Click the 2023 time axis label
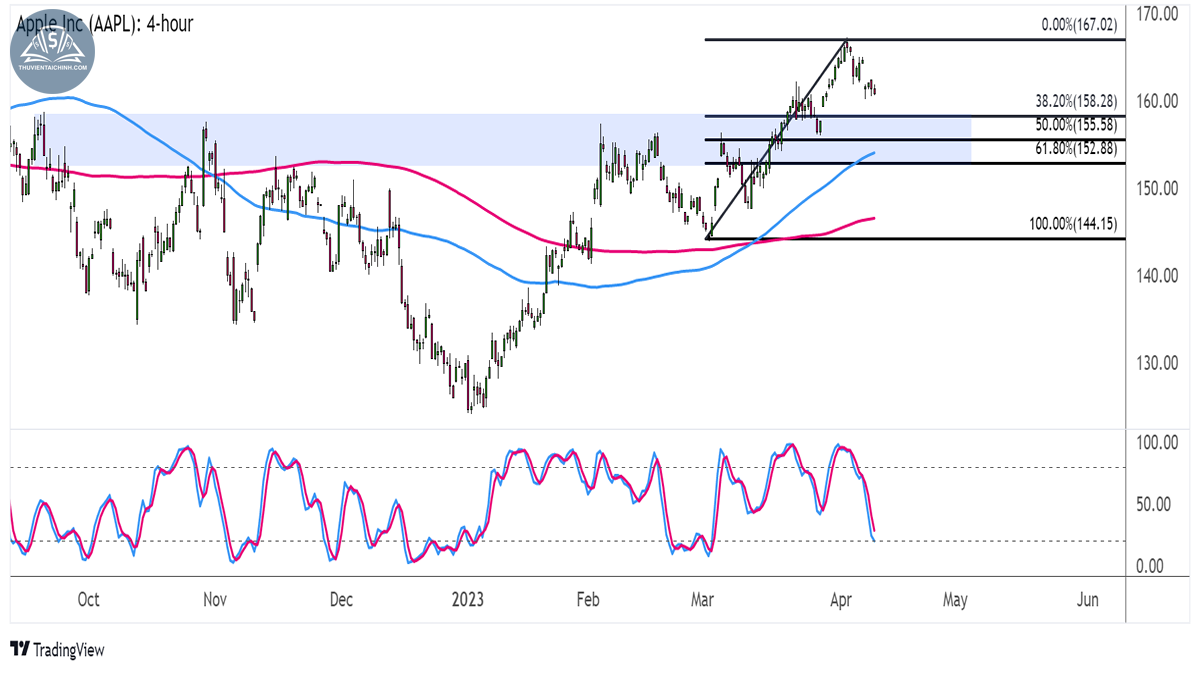This screenshot has width=1200, height=675. pyautogui.click(x=467, y=600)
